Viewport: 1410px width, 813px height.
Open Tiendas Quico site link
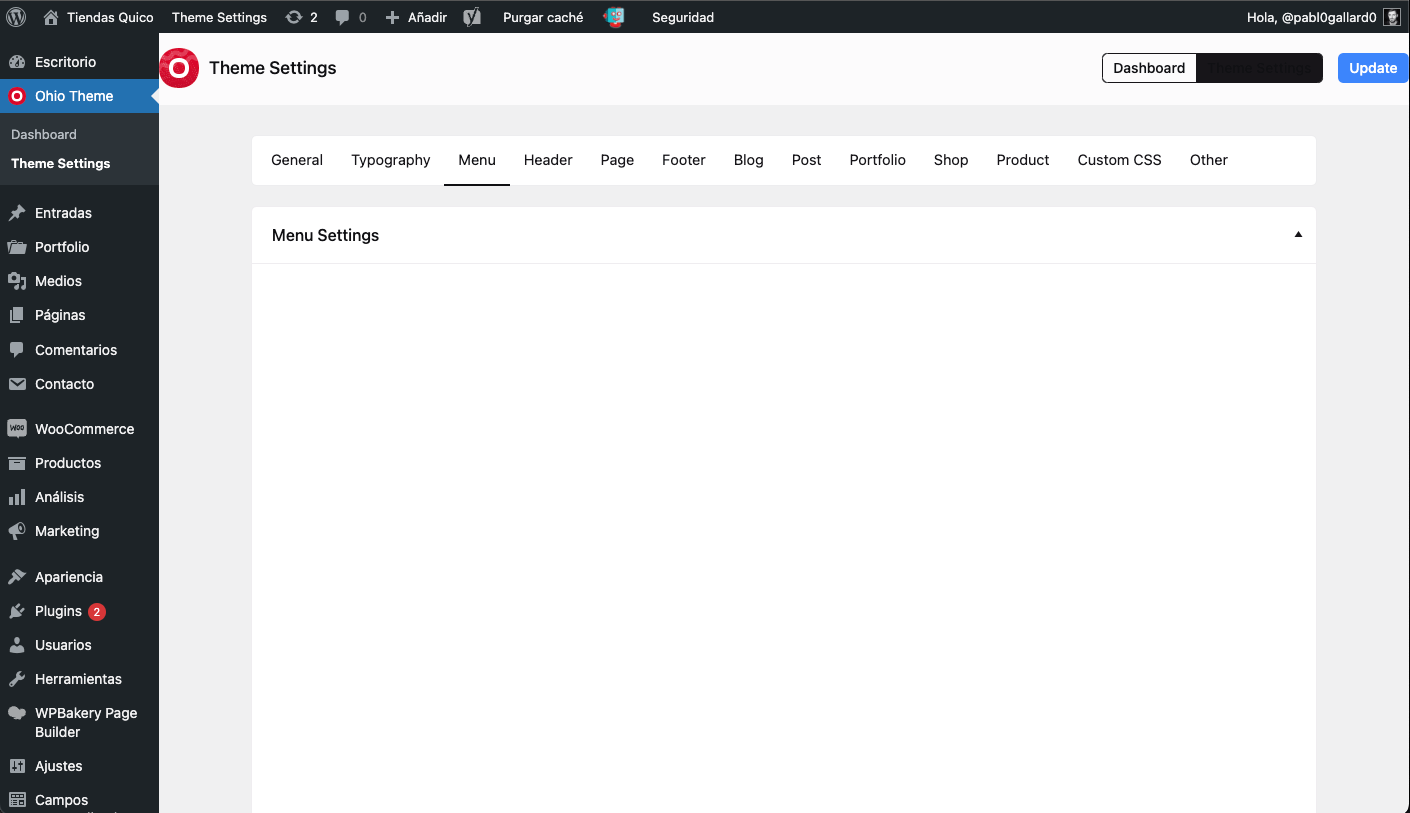click(110, 17)
